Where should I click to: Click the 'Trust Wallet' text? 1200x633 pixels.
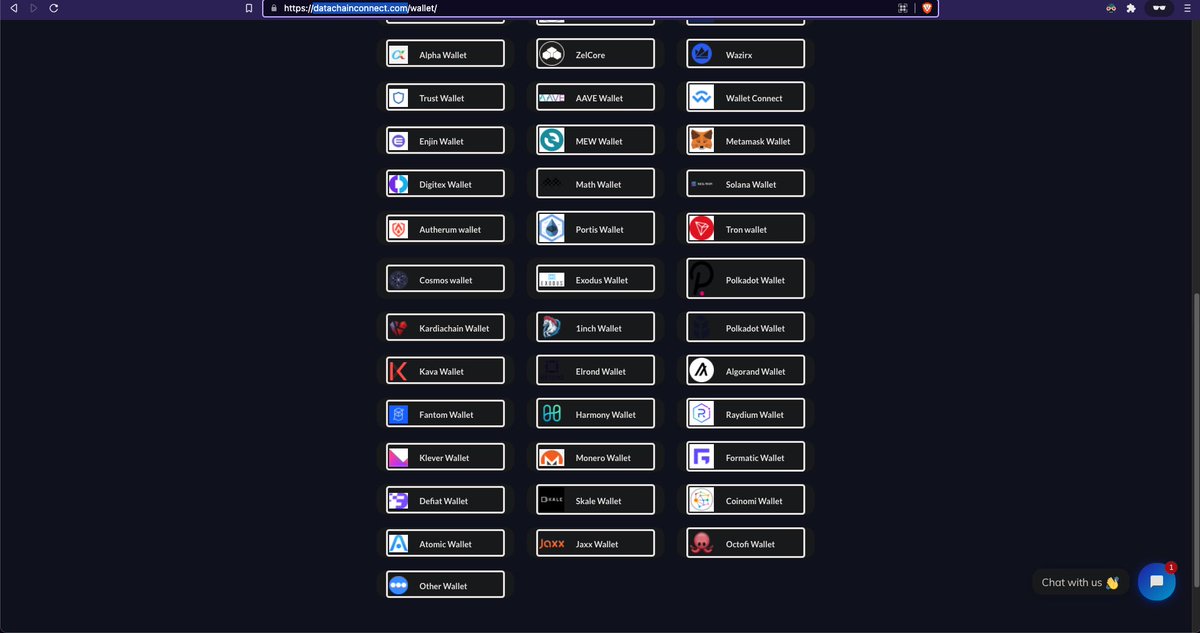[x=441, y=99]
